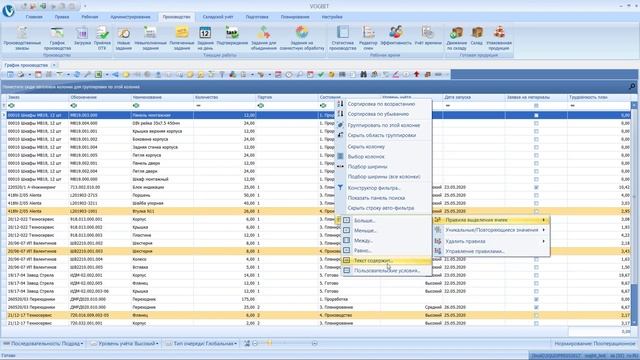Switch to Администрирование ribbon tab

tap(130, 17)
